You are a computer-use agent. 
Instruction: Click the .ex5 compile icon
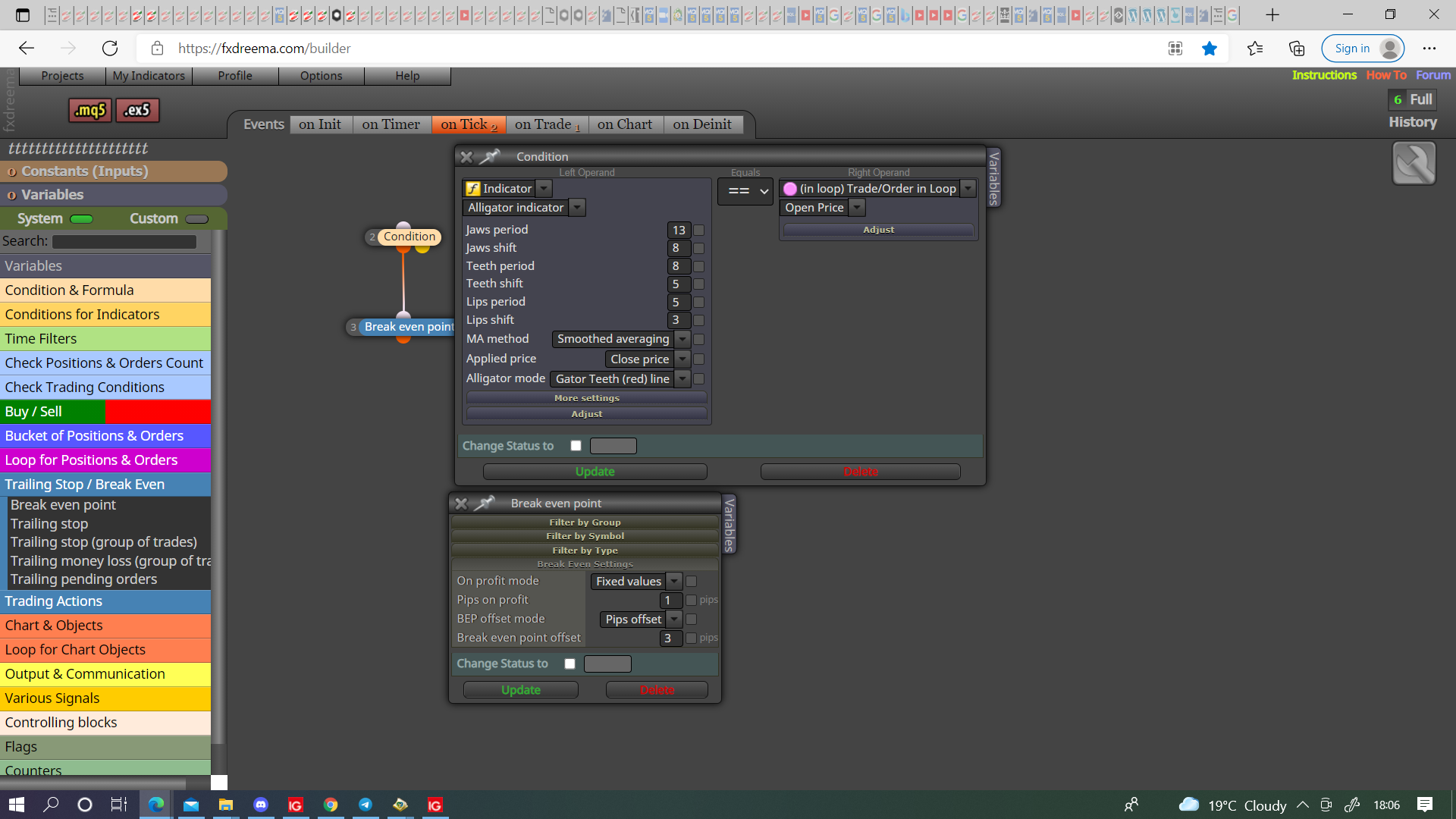click(x=137, y=111)
